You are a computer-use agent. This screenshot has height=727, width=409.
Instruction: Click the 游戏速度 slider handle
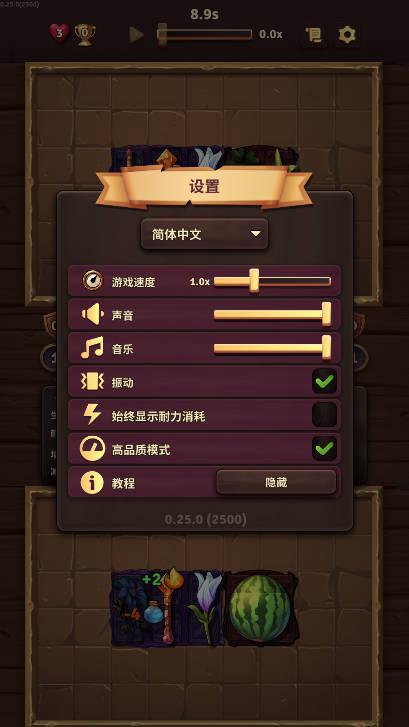[254, 281]
